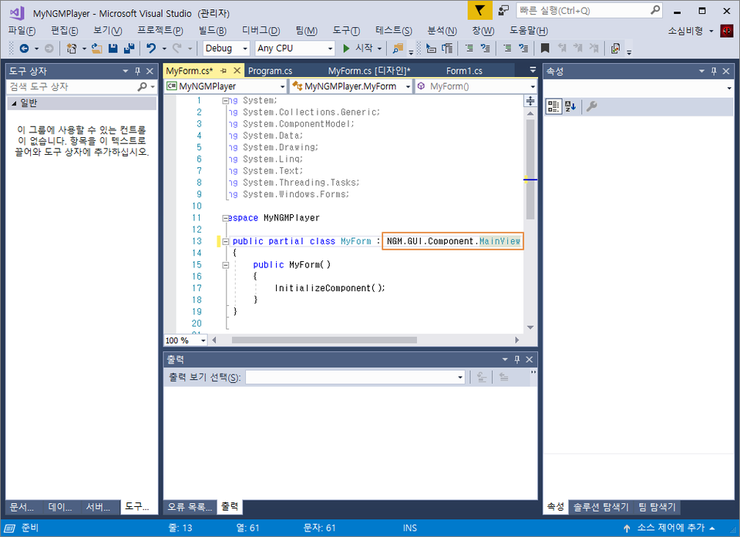Open Find in Files toolbar icon
Viewport: 740px width, 537px height.
click(x=398, y=48)
